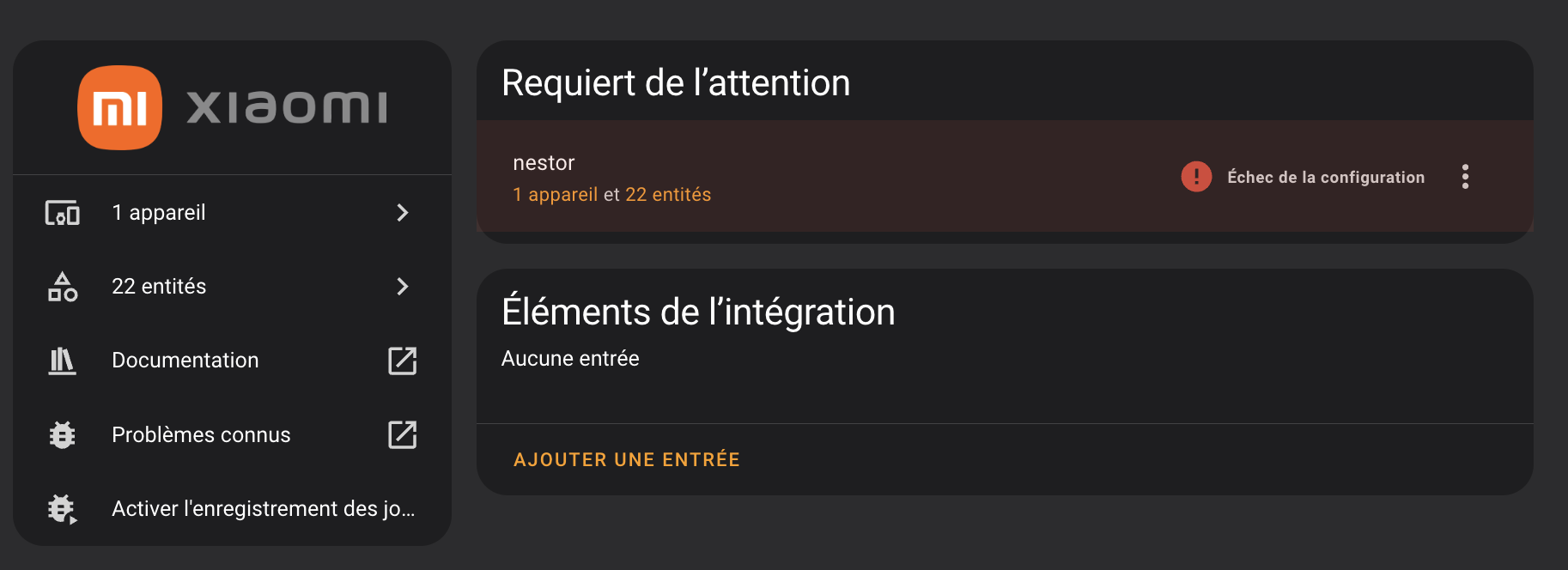Expand the 22 entités chevron

tap(402, 287)
